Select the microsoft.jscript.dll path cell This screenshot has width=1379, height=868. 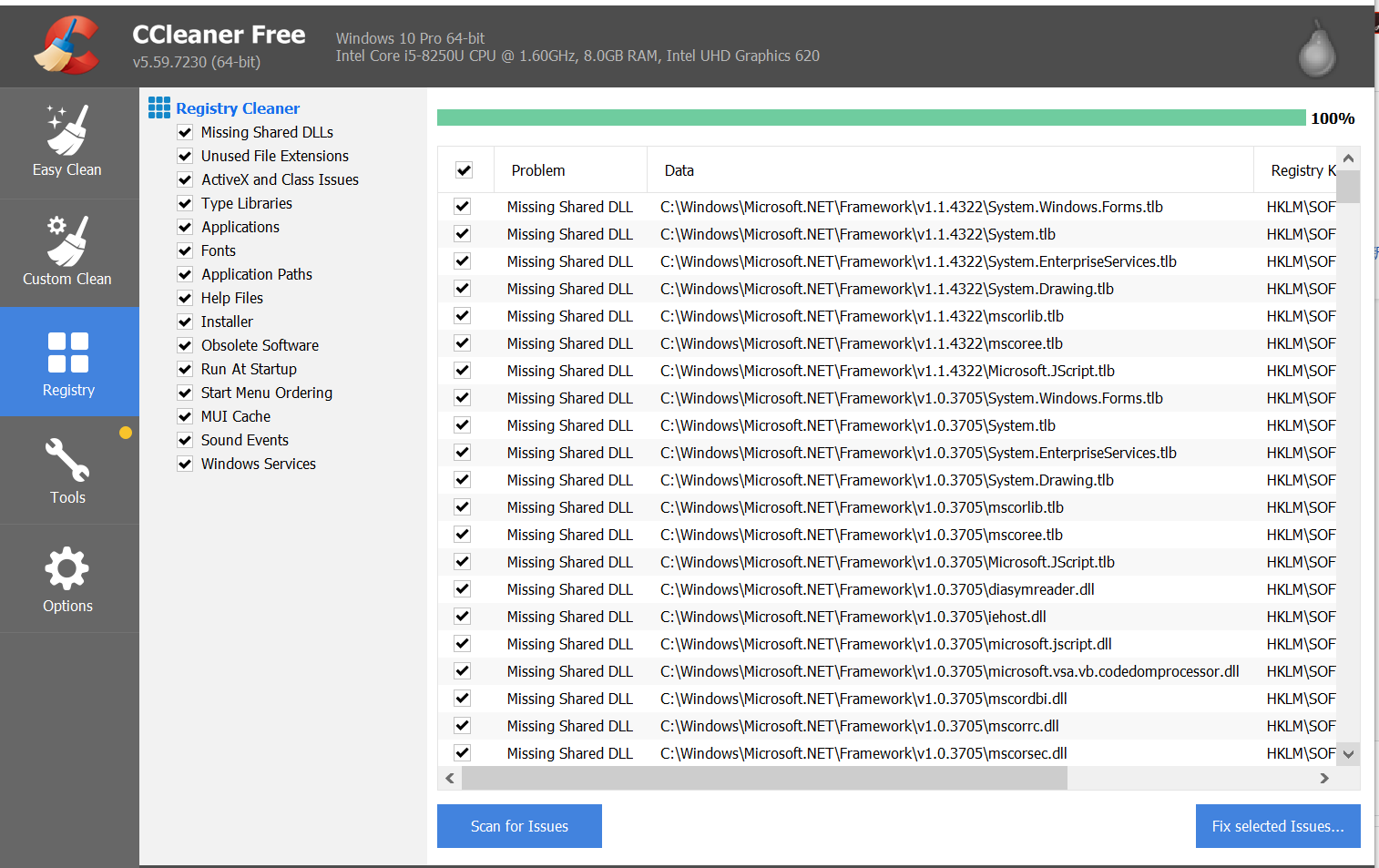(886, 644)
